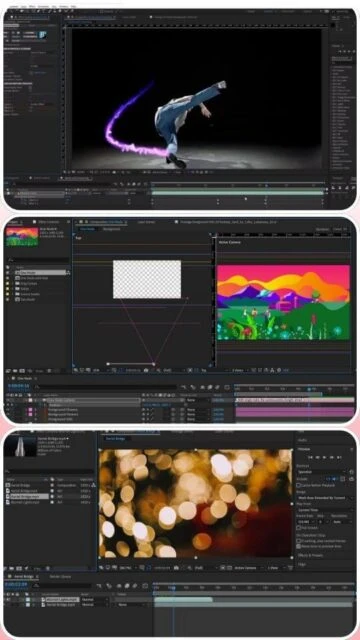Image resolution: width=360 pixels, height=640 pixels.
Task: Click the colorful landscape Active Camera view
Action: [x=283, y=302]
